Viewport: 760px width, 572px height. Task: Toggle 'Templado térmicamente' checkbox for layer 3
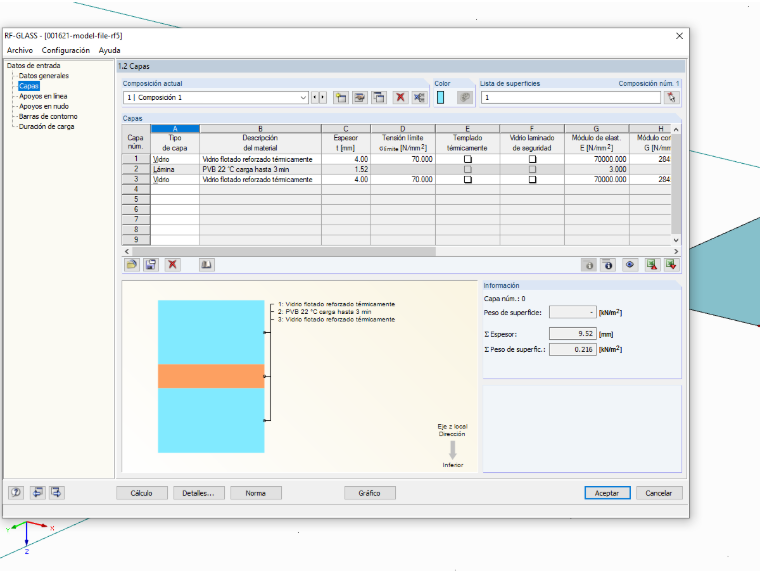(467, 179)
